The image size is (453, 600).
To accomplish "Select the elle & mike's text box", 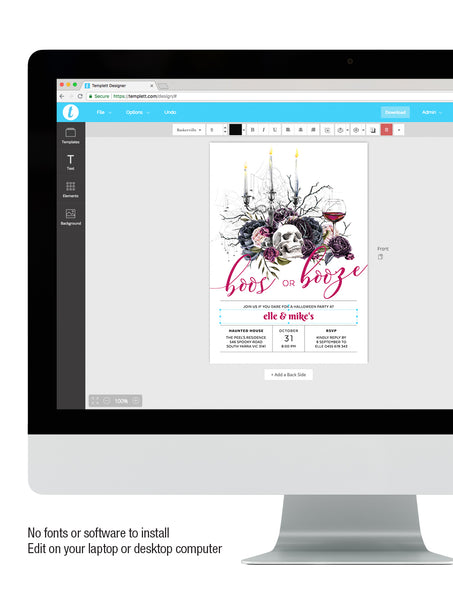I will (x=288, y=316).
